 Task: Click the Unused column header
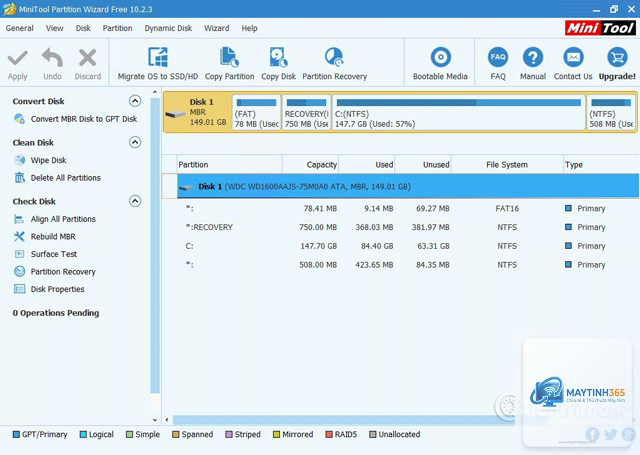pyautogui.click(x=423, y=164)
